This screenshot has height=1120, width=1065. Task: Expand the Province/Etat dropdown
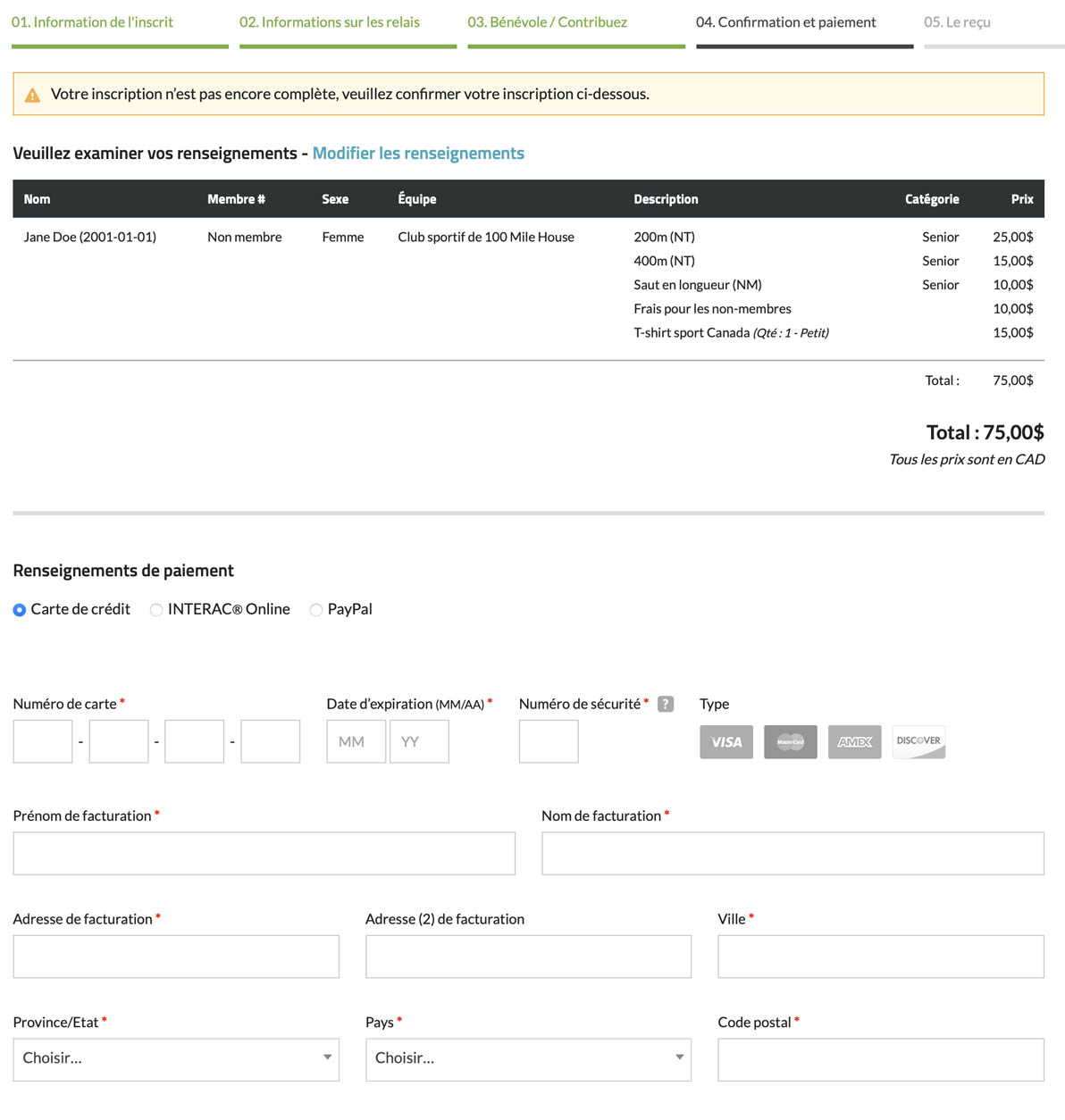(176, 1058)
